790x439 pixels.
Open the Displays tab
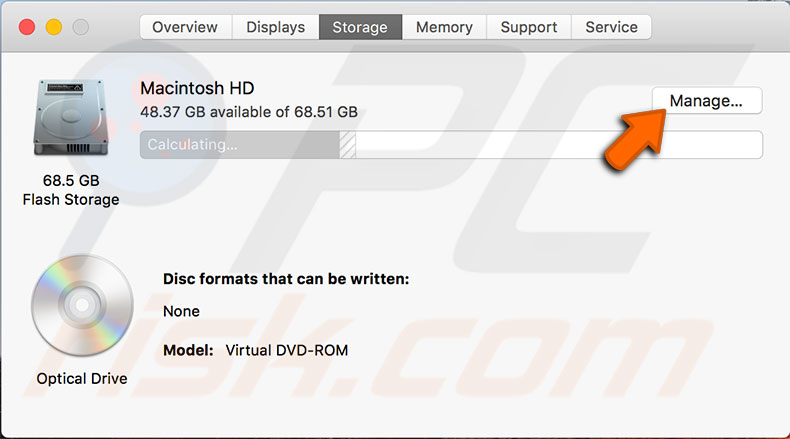click(275, 27)
